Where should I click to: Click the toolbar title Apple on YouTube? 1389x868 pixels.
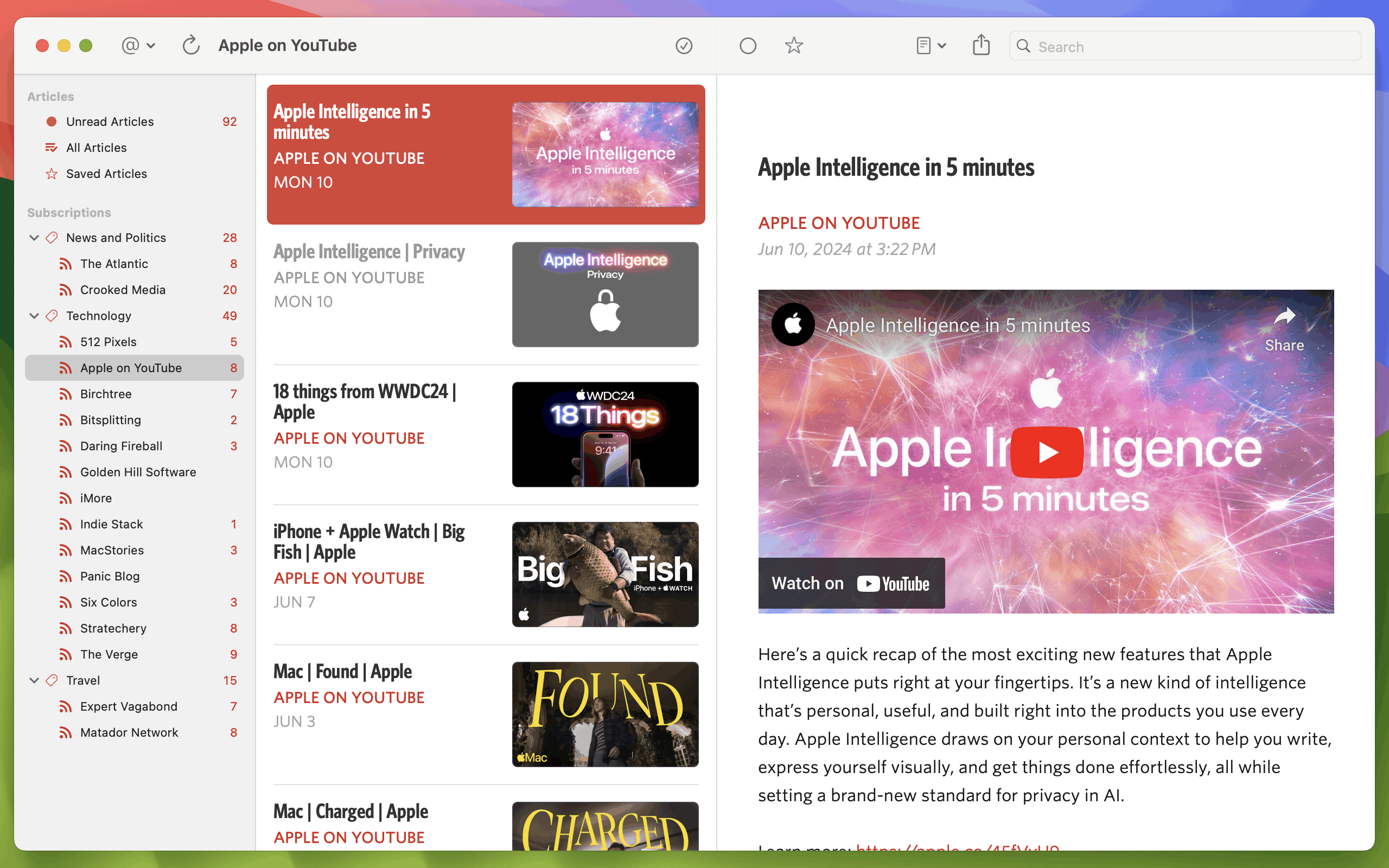(288, 46)
